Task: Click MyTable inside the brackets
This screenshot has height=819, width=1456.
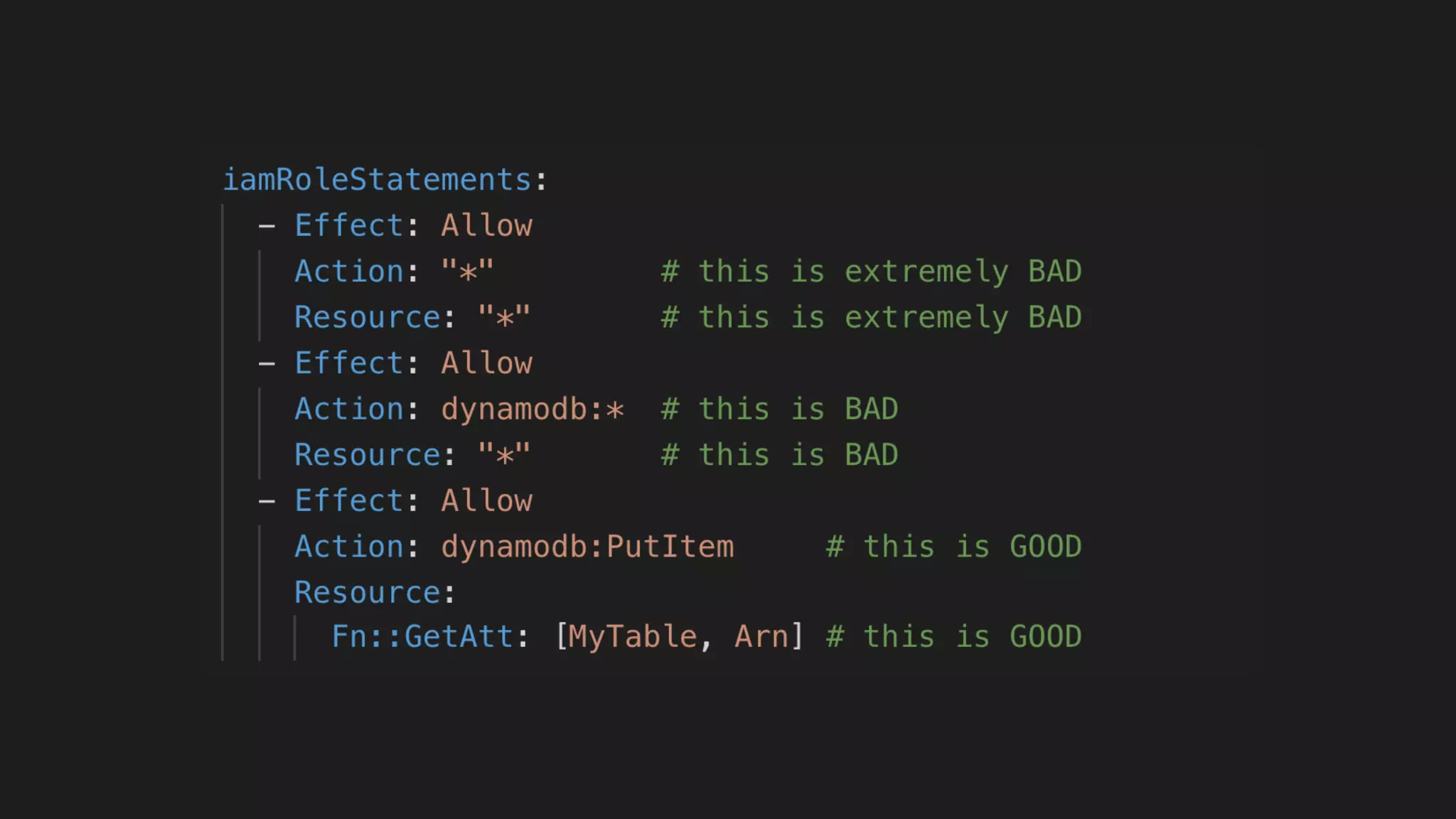Action: pyautogui.click(x=632, y=636)
